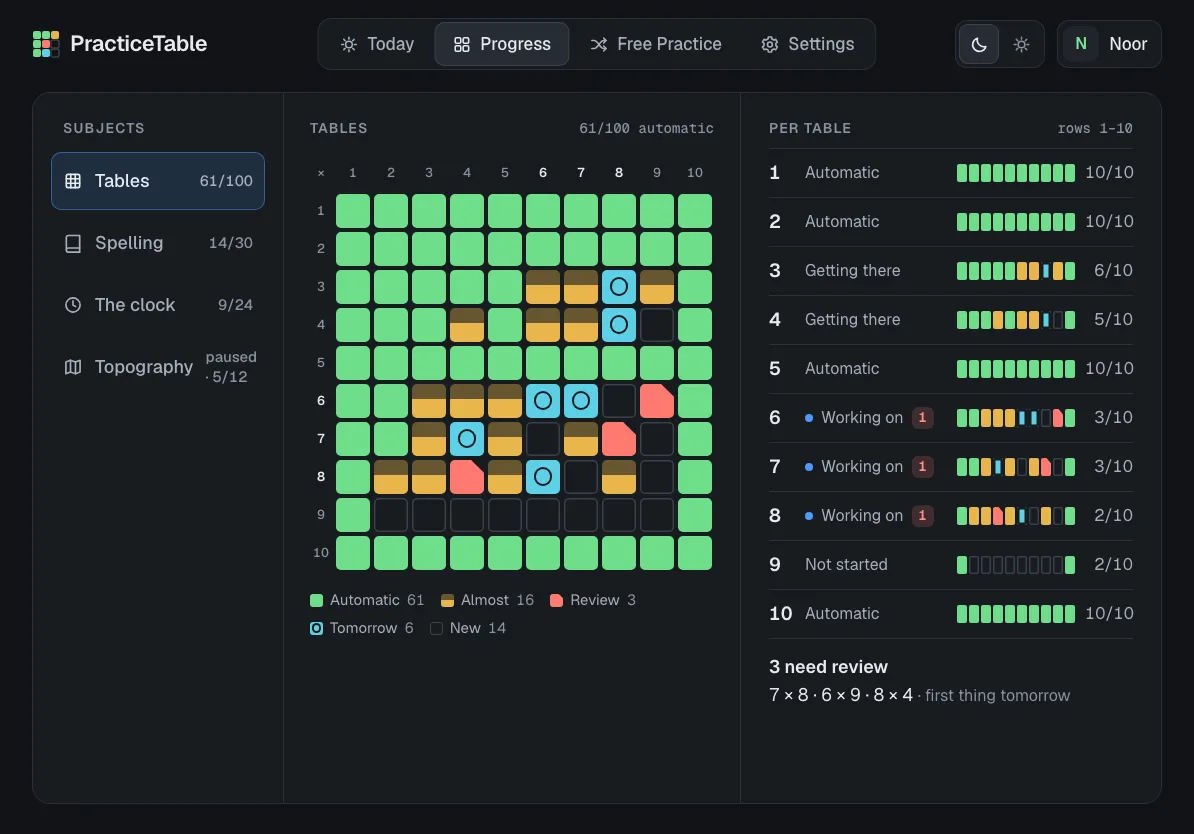Select the Tables subject
Viewport: 1194px width, 834px height.
pos(158,181)
